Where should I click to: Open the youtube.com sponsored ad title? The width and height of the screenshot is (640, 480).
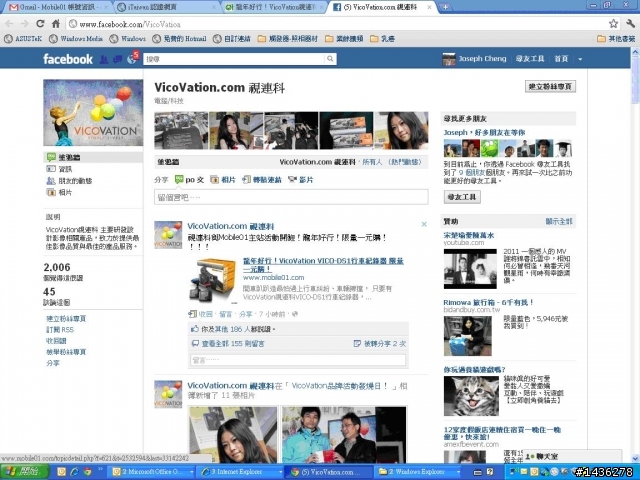[469, 235]
